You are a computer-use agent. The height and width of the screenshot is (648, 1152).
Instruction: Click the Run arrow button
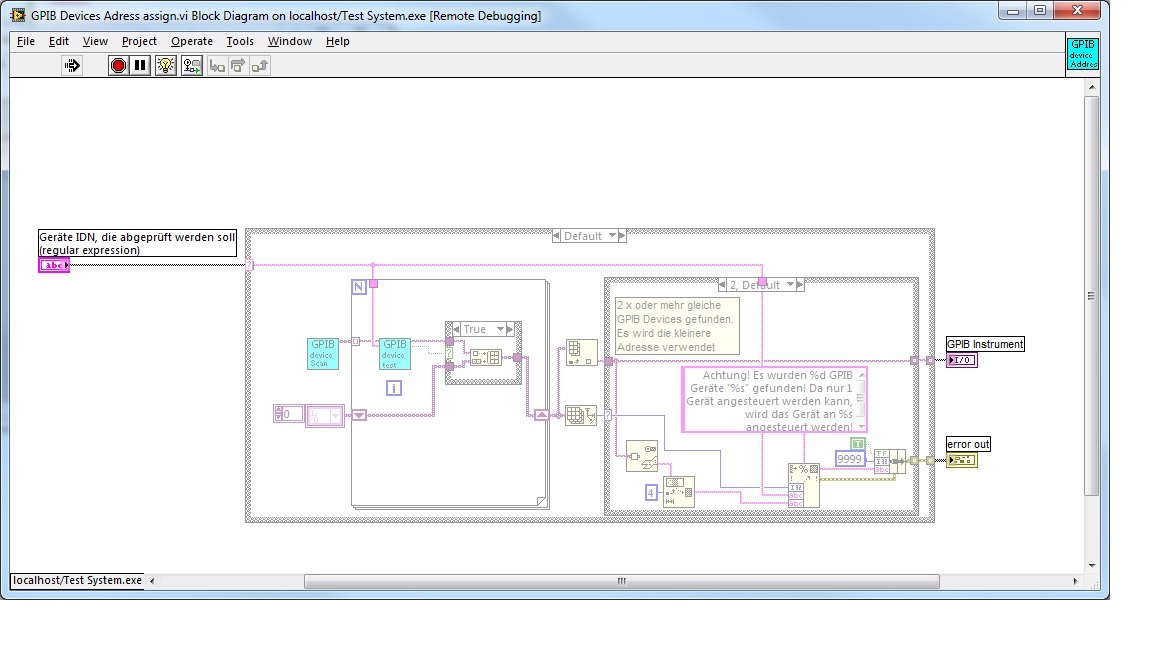click(72, 66)
